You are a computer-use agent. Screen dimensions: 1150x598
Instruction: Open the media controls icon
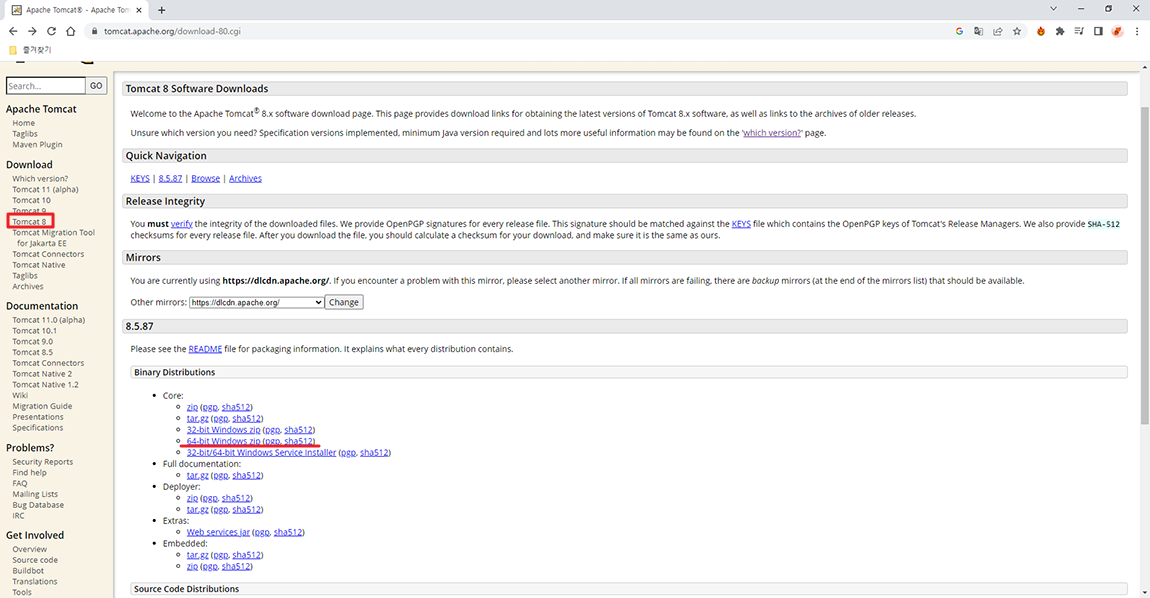(1079, 32)
